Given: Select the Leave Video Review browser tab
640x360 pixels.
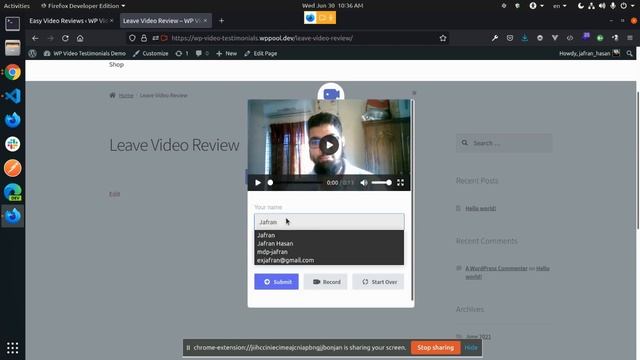Looking at the screenshot, I should click(x=161, y=20).
